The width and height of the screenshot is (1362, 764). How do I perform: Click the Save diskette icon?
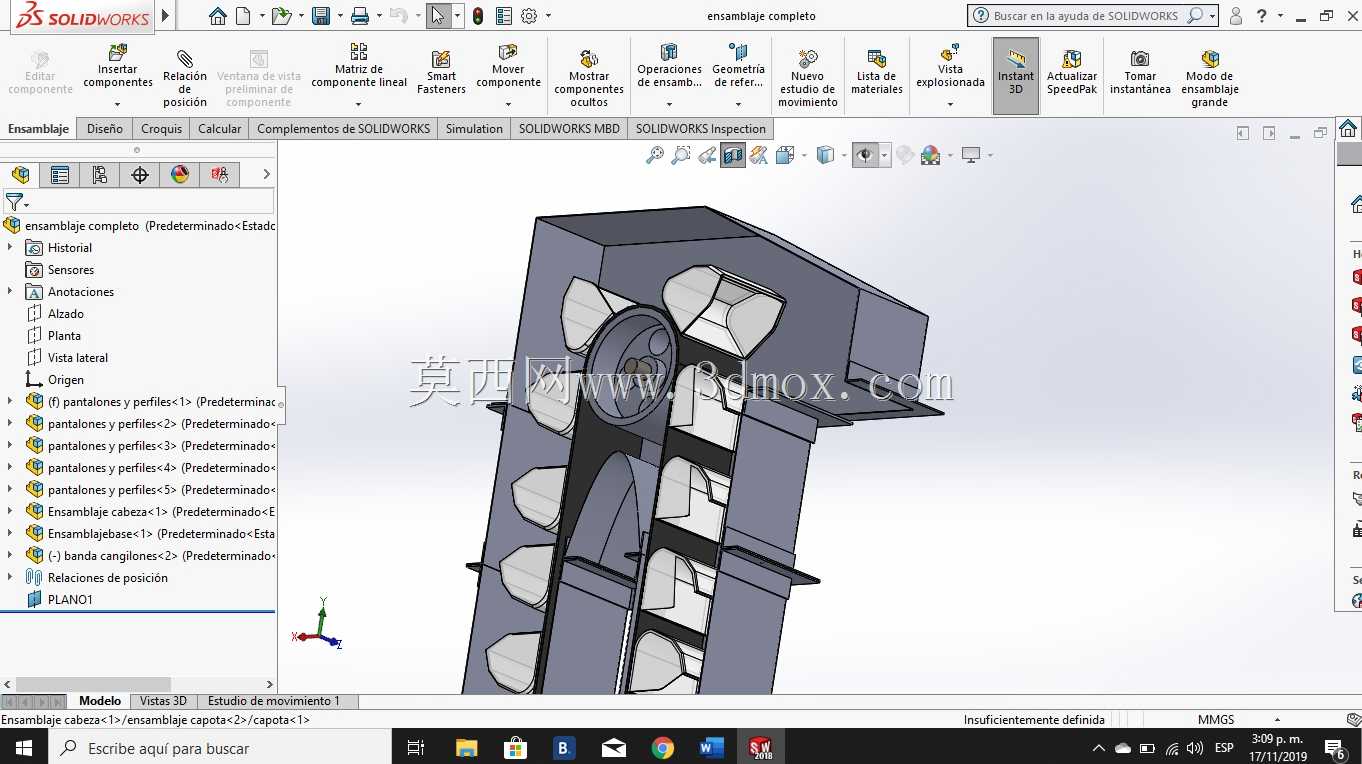[x=321, y=16]
